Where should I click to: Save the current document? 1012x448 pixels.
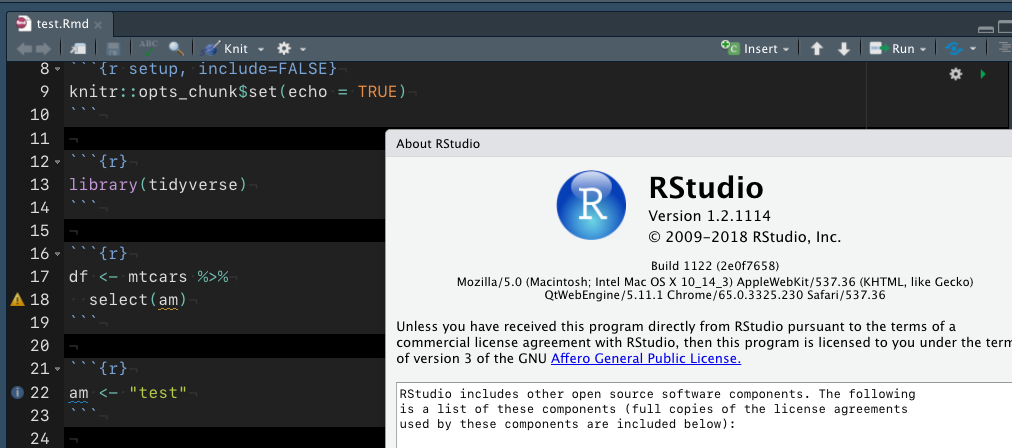click(113, 48)
